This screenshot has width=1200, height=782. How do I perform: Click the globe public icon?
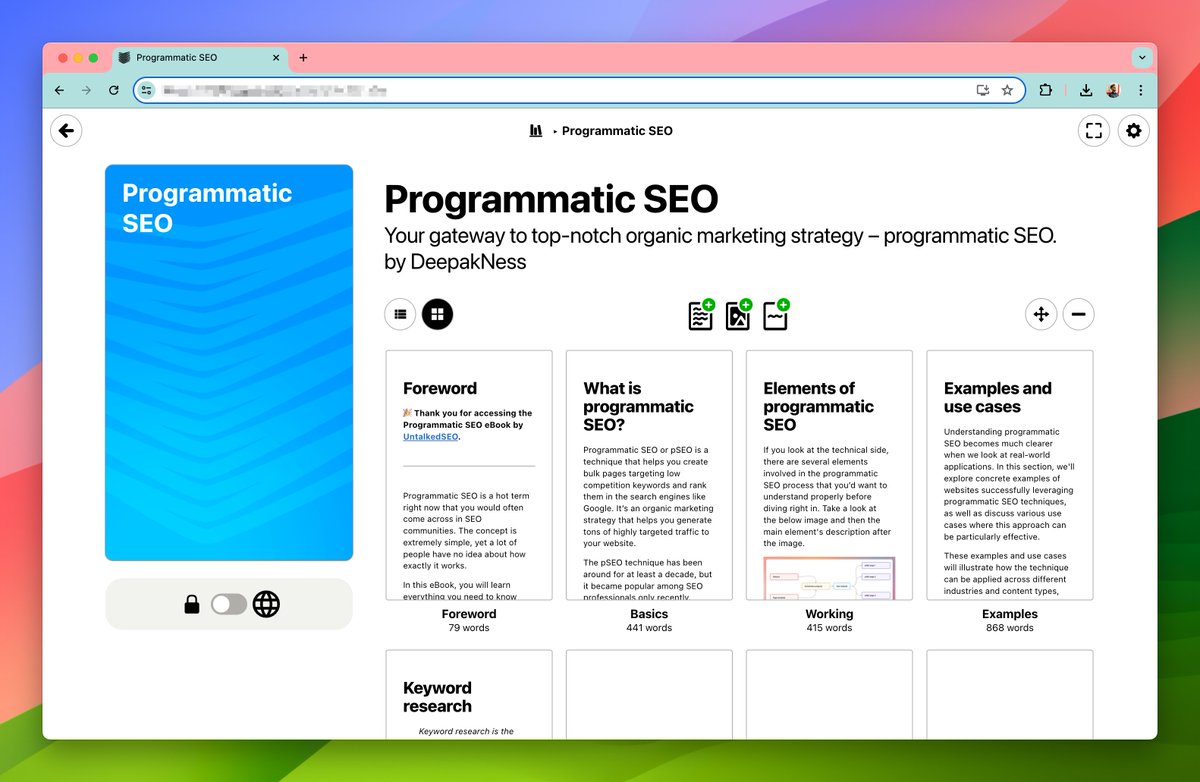click(x=266, y=604)
